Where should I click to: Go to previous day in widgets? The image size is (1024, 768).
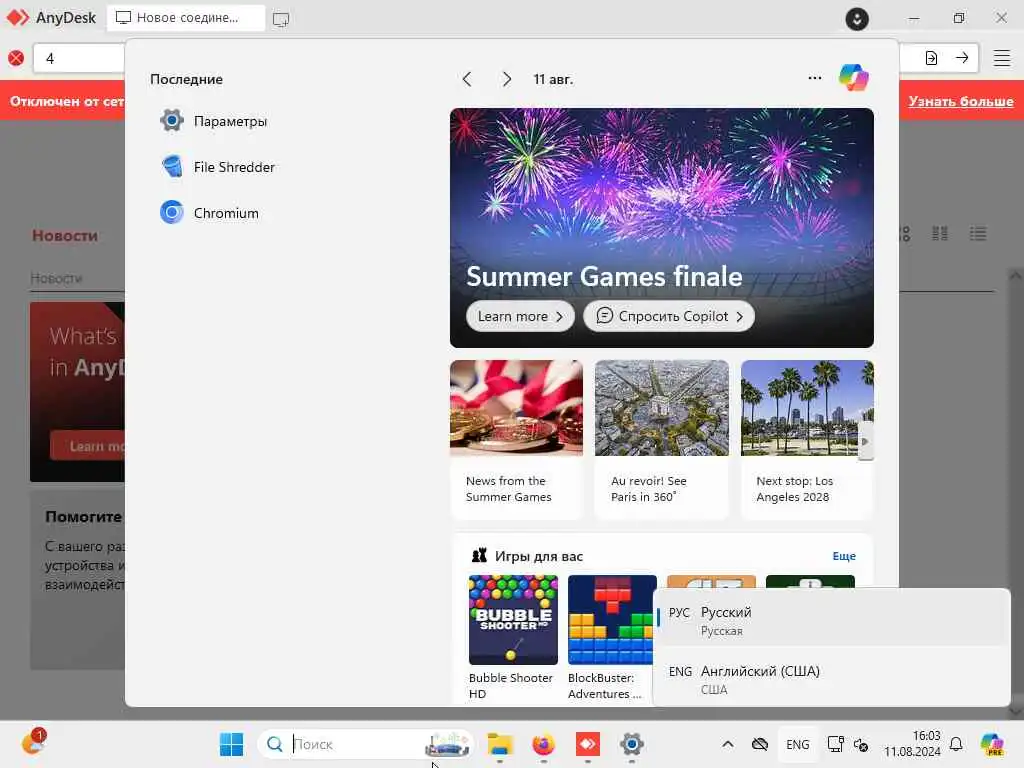click(467, 80)
